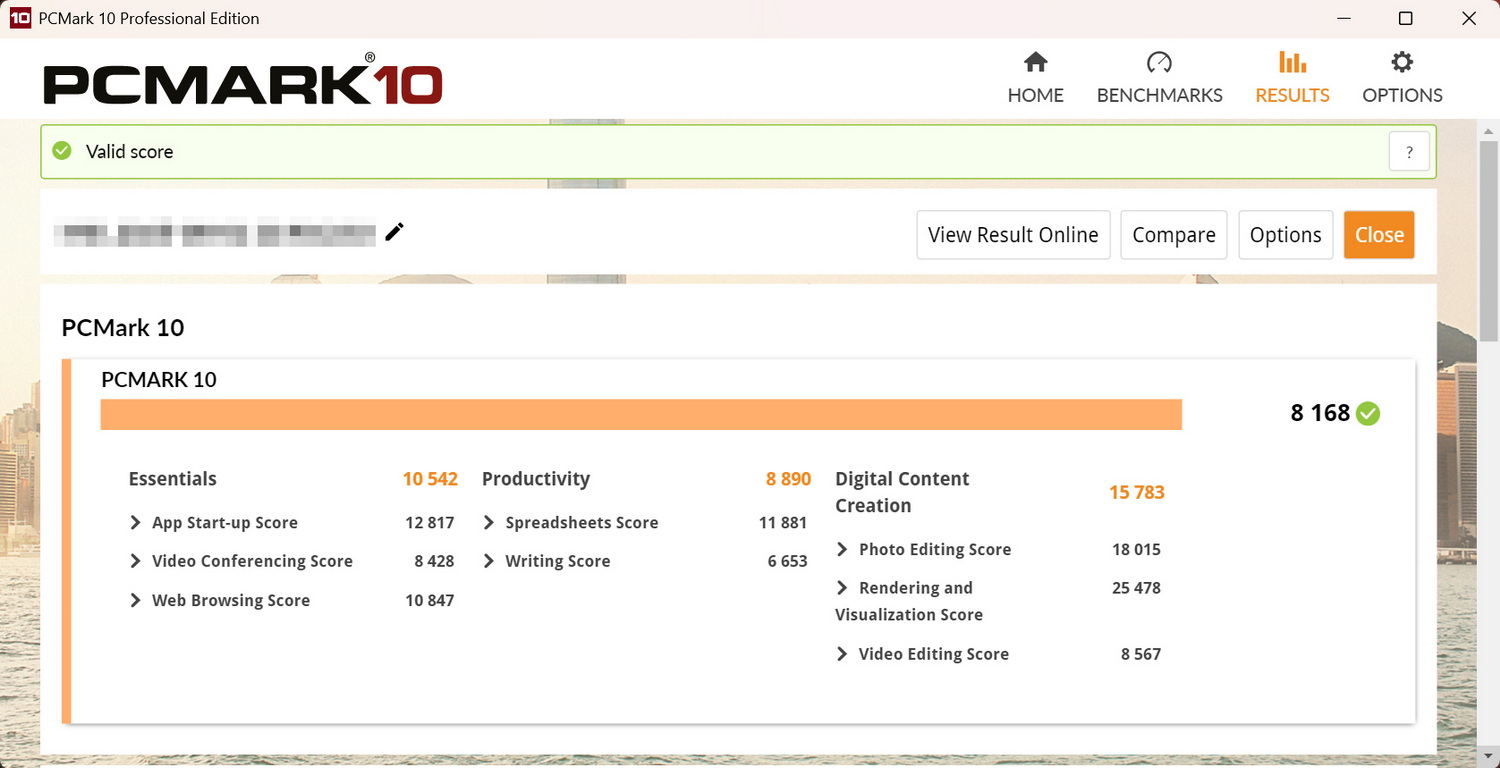This screenshot has width=1500, height=768.
Task: Click the Valid score message text
Action: (129, 152)
